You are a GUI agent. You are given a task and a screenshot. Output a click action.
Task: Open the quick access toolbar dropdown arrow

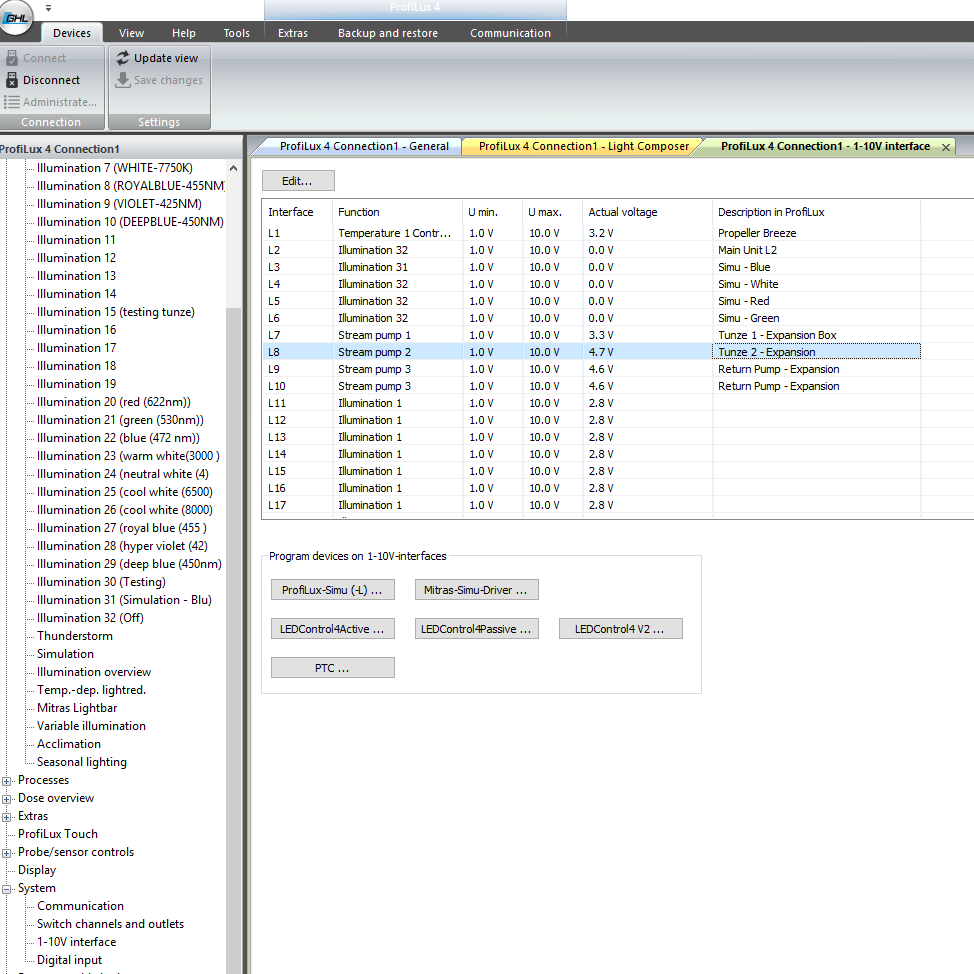tap(48, 9)
